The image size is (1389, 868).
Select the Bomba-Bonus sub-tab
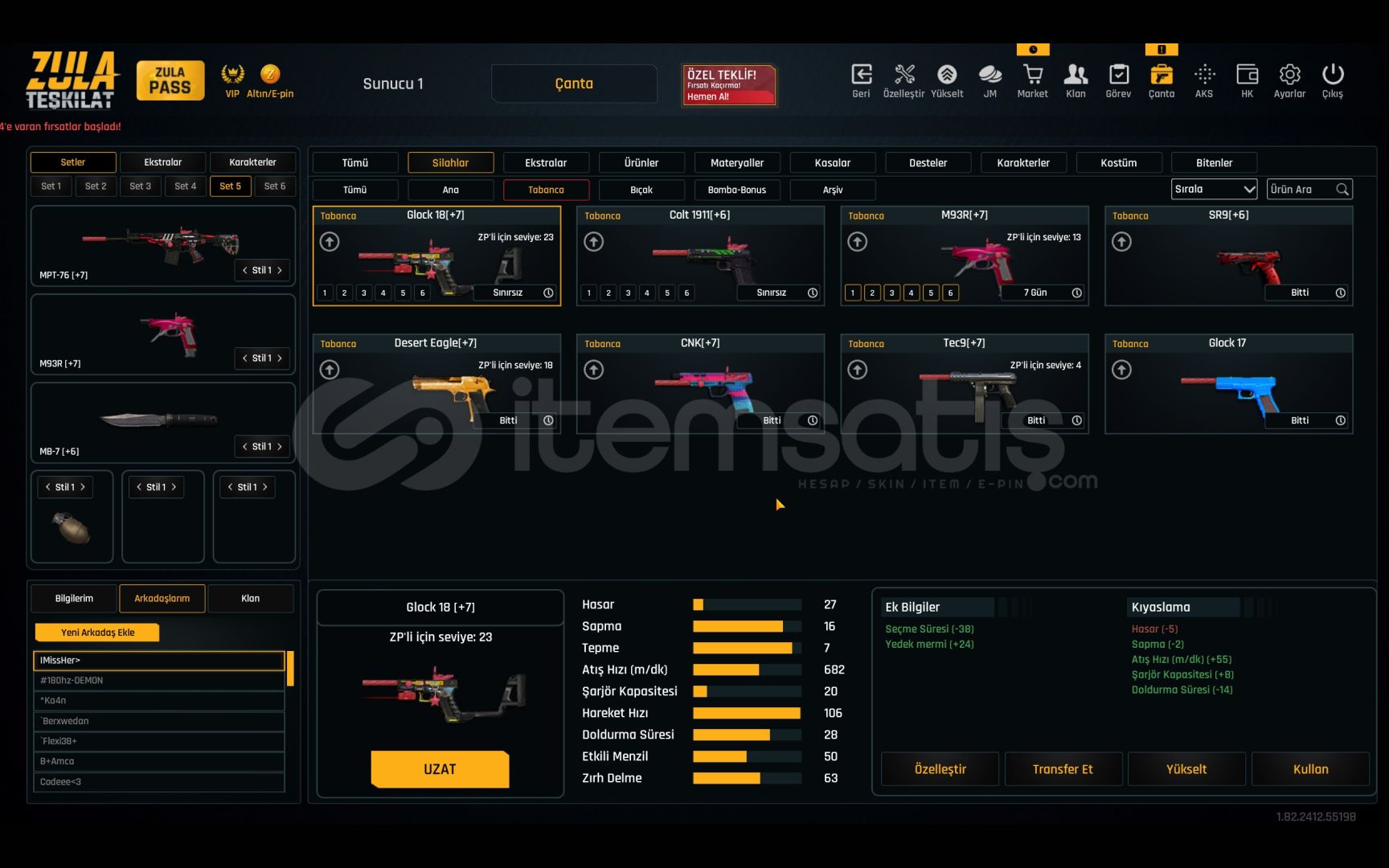[x=737, y=190]
